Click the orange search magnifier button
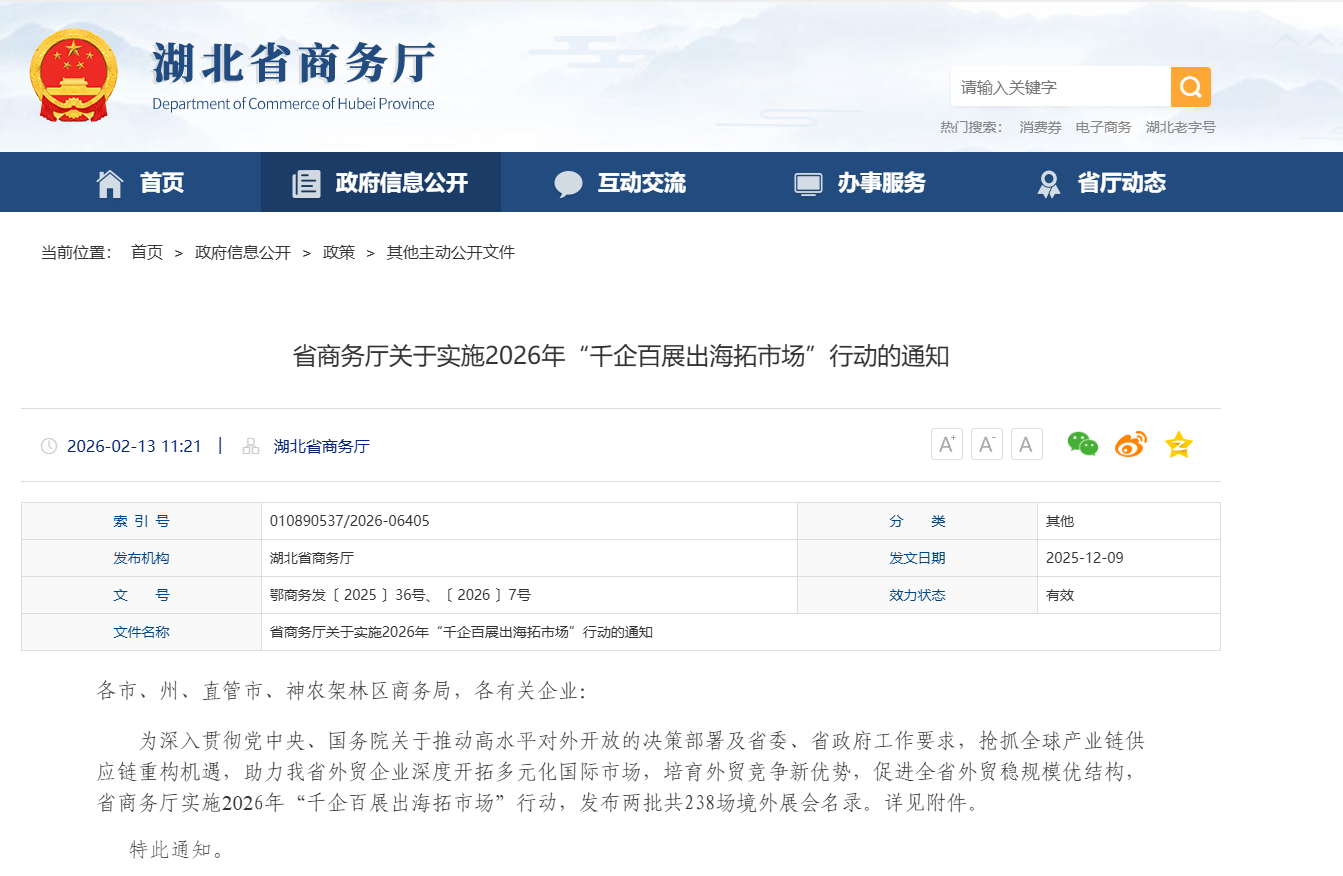 tap(1190, 87)
